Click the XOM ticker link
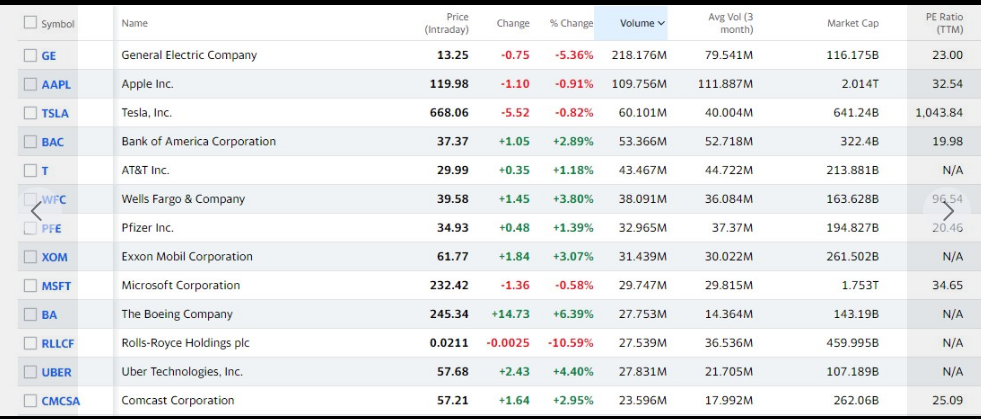The height and width of the screenshot is (419, 981). (x=54, y=257)
